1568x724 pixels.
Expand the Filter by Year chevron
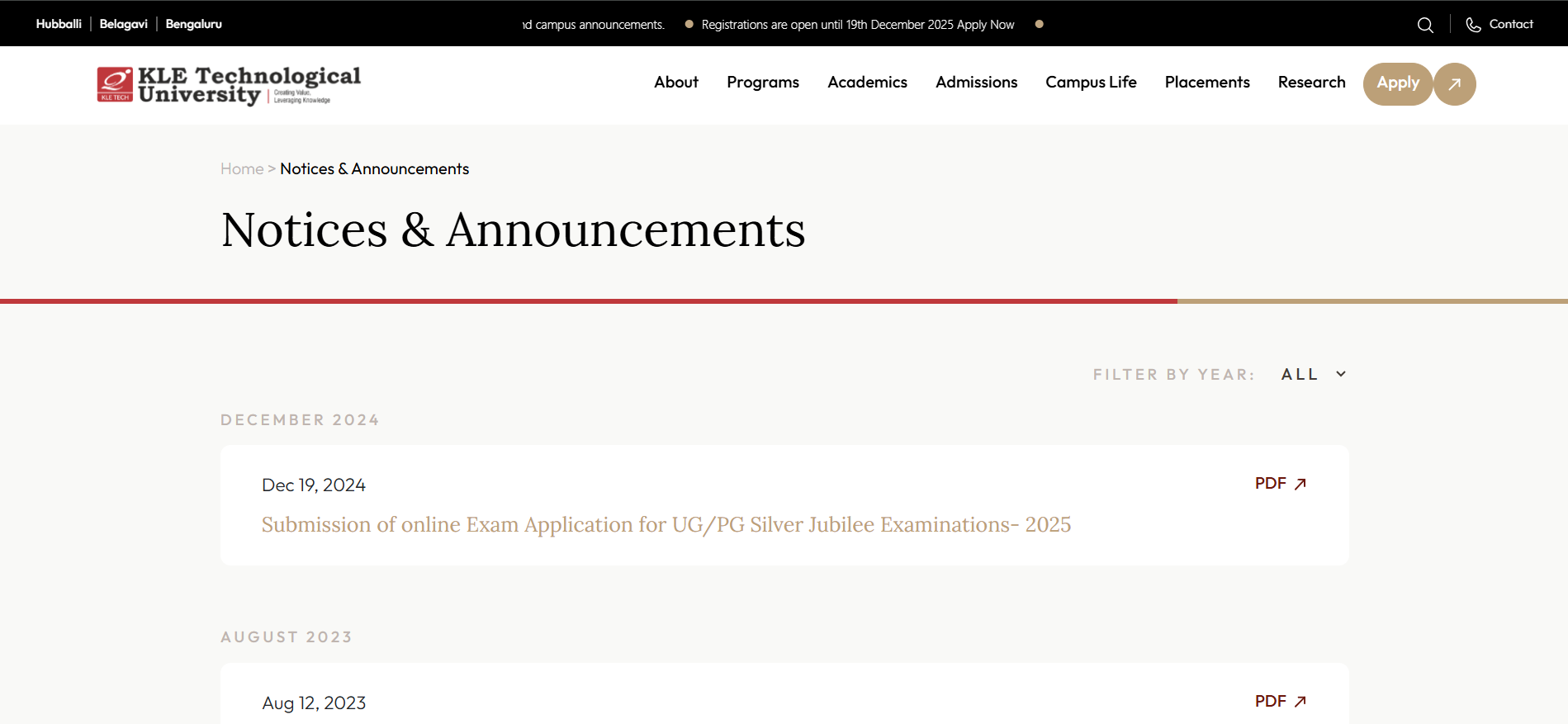(x=1341, y=374)
